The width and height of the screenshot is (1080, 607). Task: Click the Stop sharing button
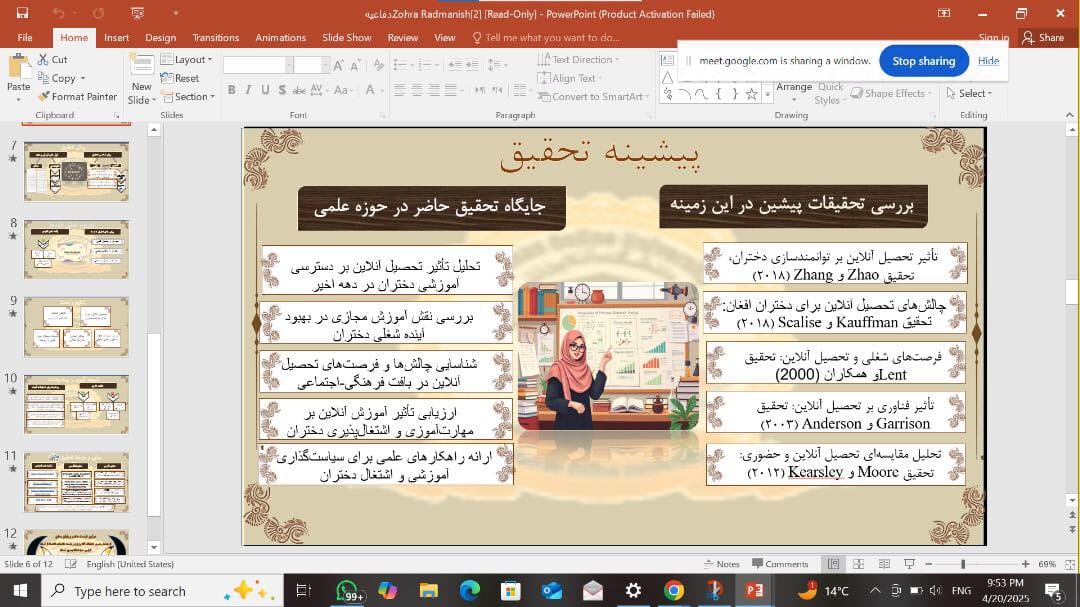(x=923, y=61)
